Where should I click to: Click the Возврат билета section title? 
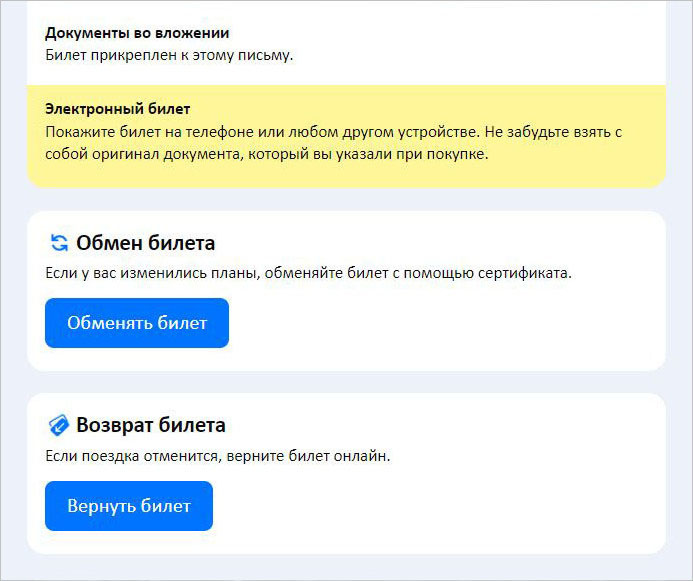click(150, 425)
